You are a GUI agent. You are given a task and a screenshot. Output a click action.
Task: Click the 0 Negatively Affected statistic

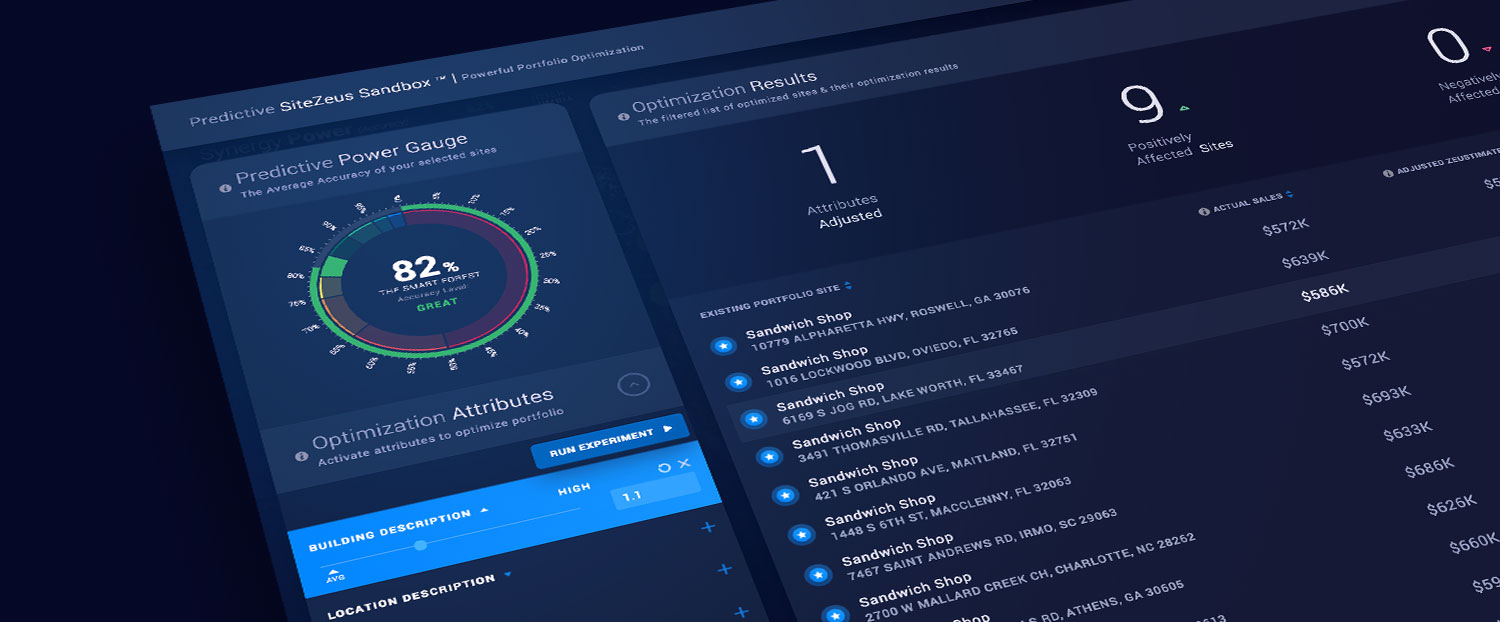tap(1462, 63)
